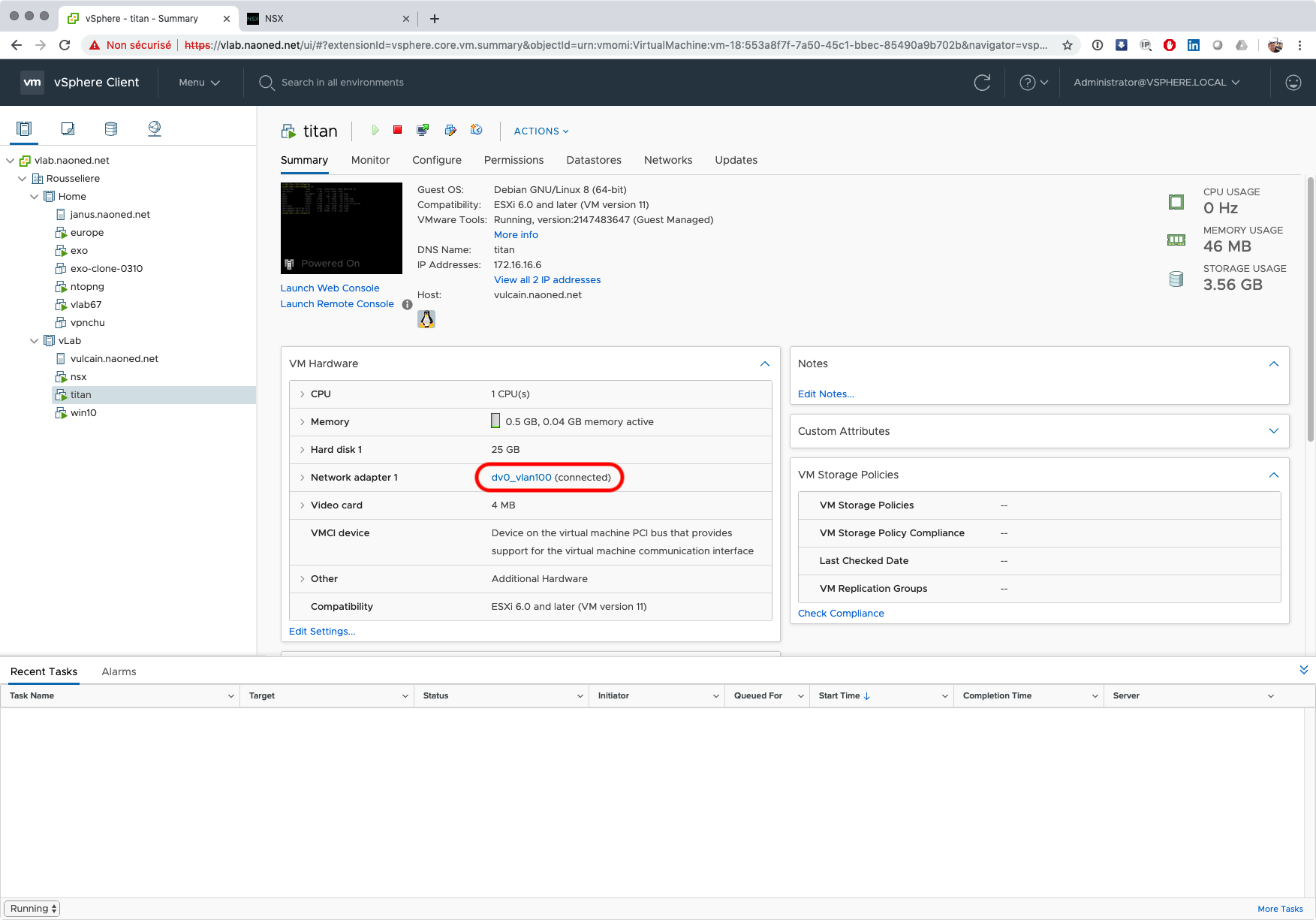The height and width of the screenshot is (920, 1316).
Task: Click the Launch Web Console link
Action: click(330, 288)
